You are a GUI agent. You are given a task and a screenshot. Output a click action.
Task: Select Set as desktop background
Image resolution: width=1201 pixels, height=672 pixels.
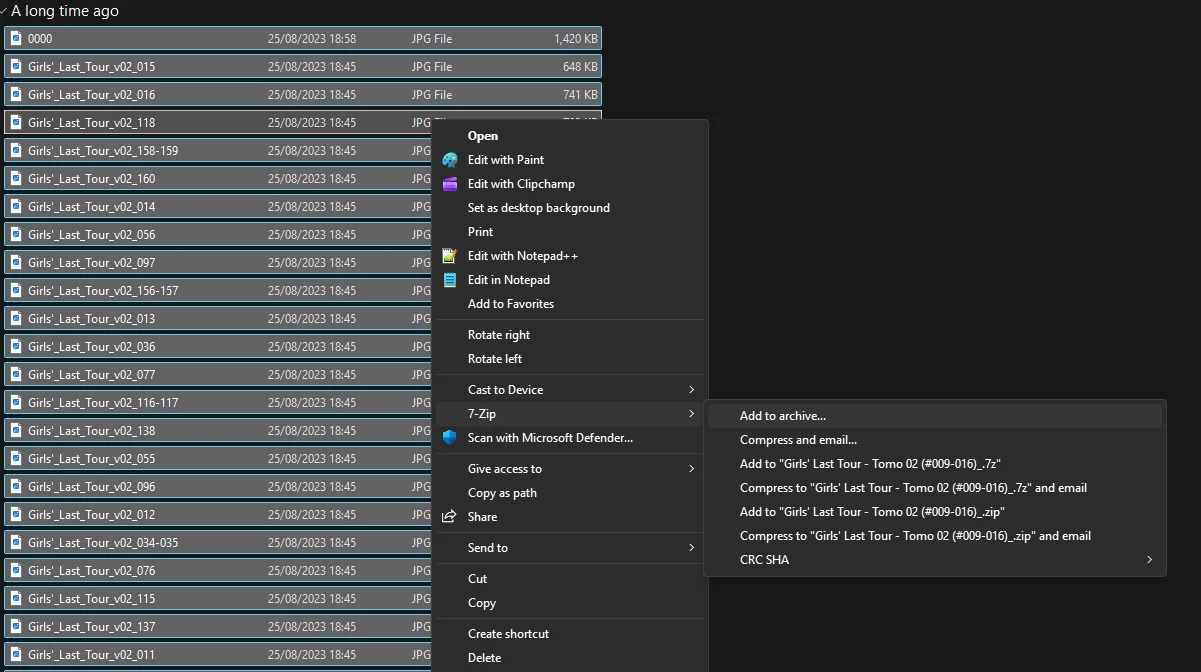pos(538,208)
